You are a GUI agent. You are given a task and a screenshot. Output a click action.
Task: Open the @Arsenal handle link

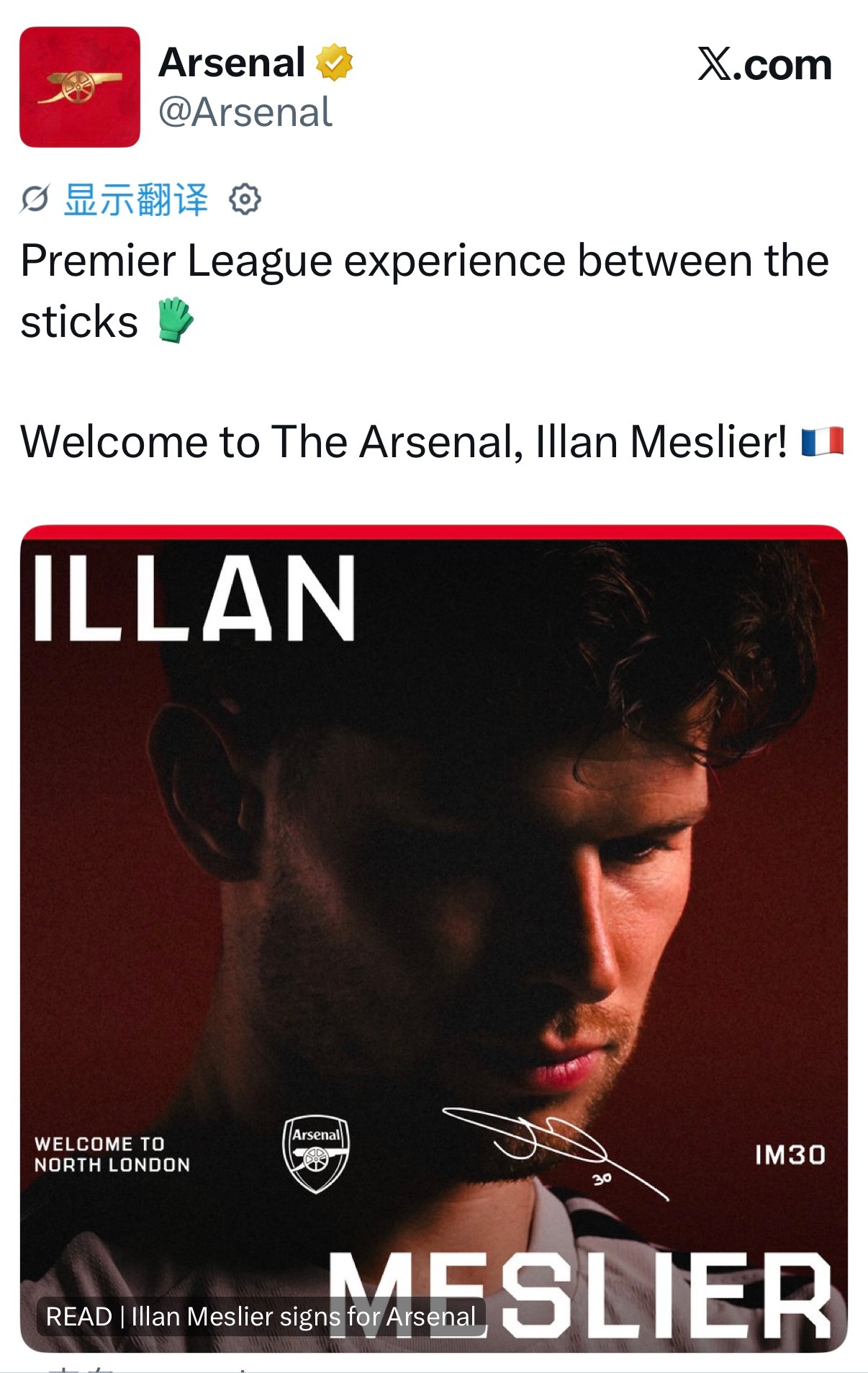point(245,112)
